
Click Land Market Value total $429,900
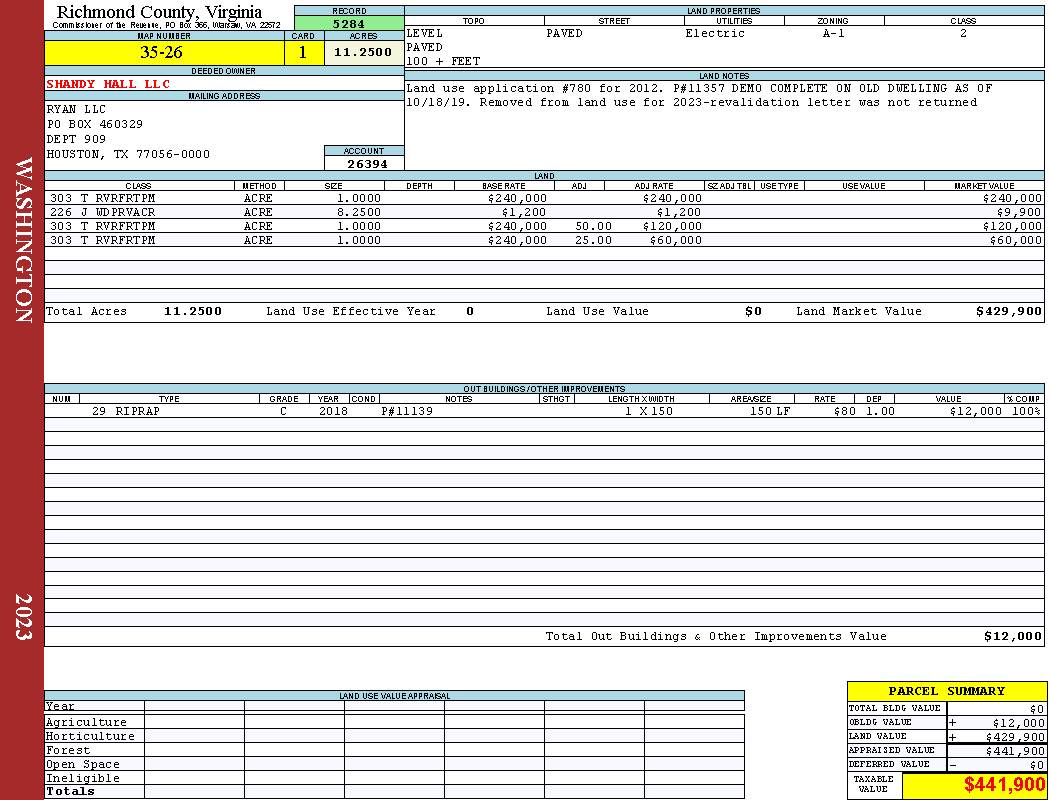[1009, 311]
